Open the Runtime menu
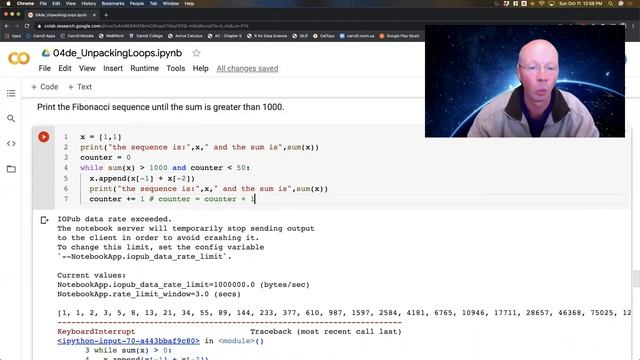 tap(144, 68)
